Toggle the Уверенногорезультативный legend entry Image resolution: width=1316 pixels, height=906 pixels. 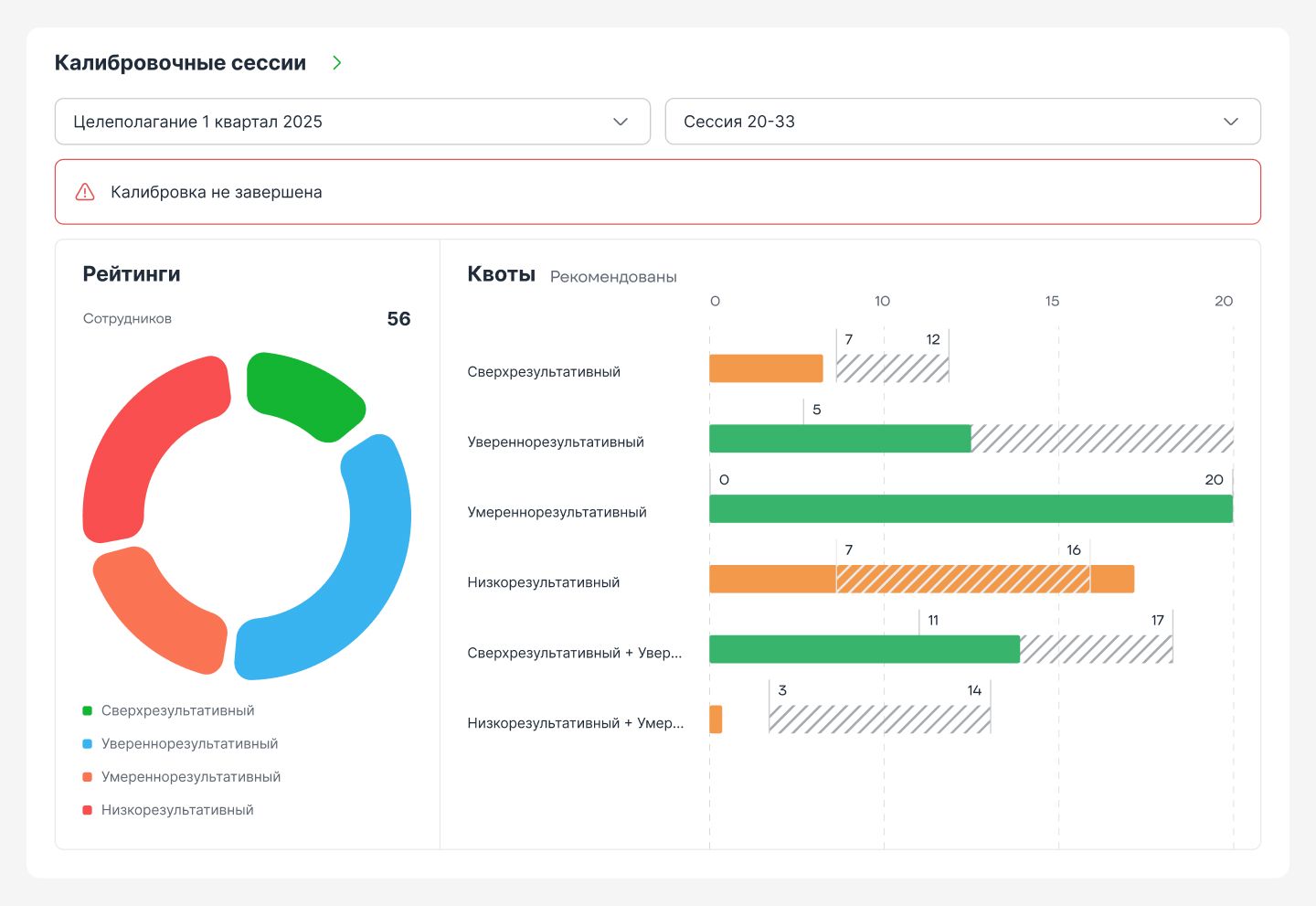(x=189, y=743)
